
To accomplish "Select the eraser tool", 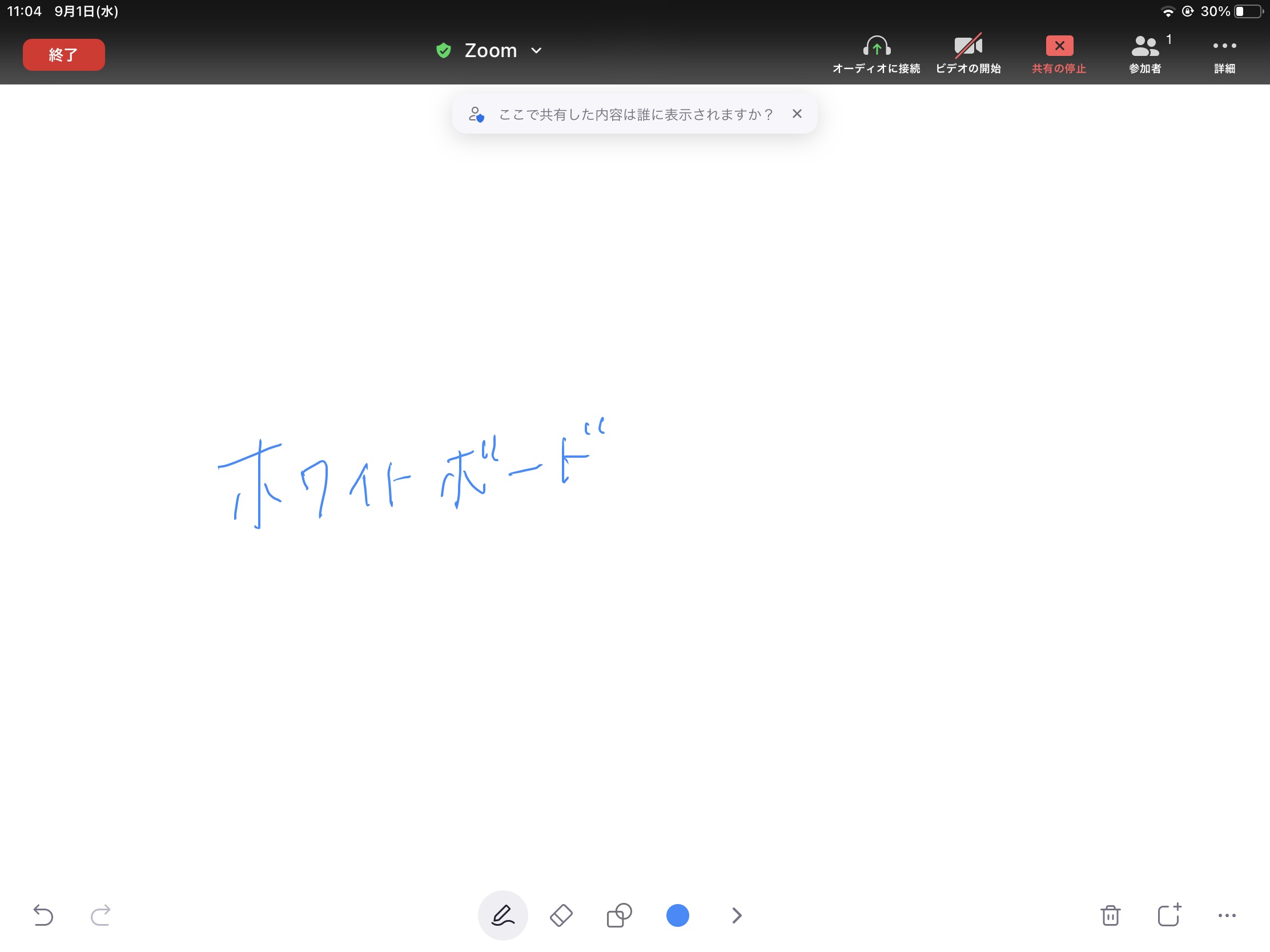I will point(560,915).
